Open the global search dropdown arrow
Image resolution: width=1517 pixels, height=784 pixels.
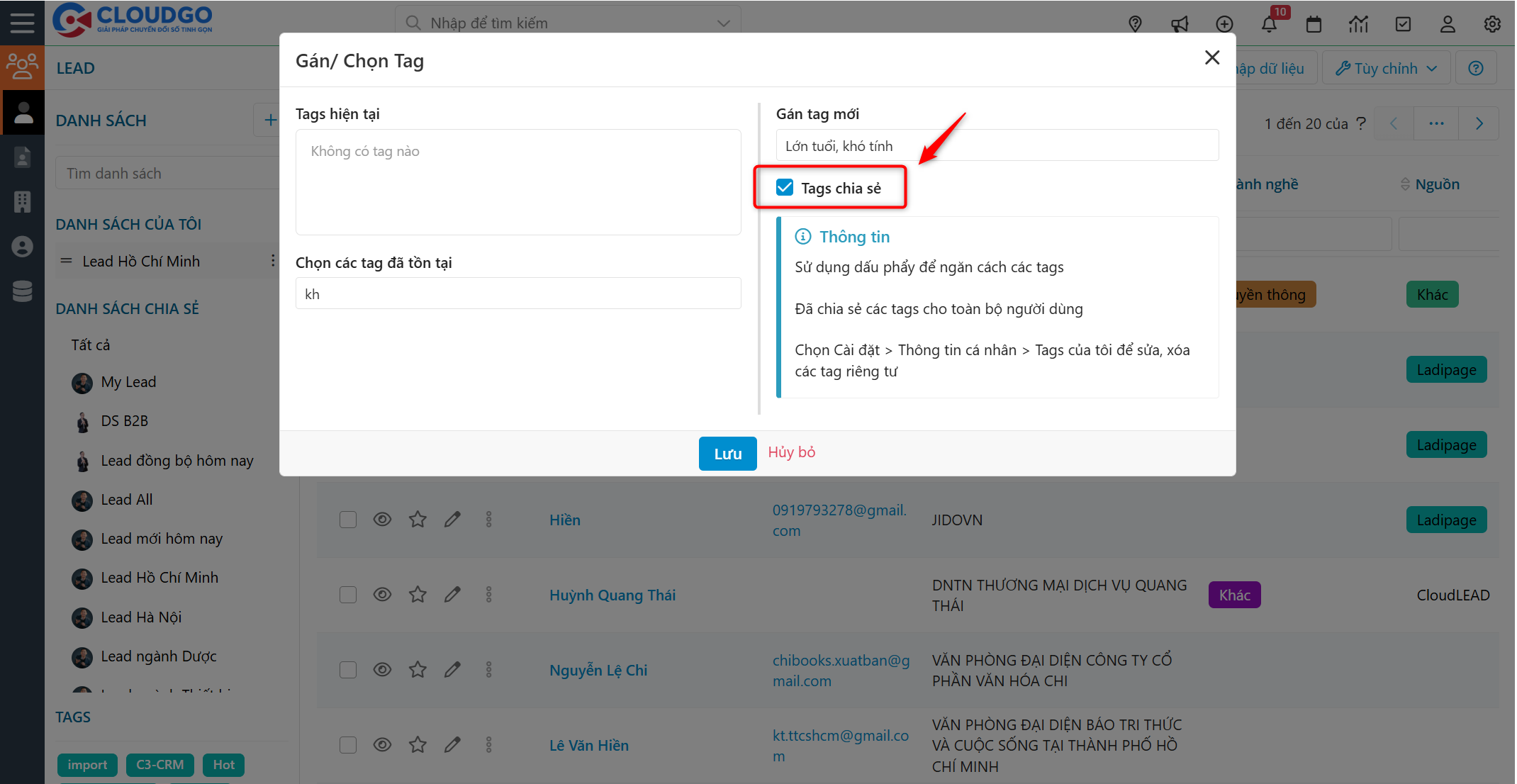coord(723,23)
